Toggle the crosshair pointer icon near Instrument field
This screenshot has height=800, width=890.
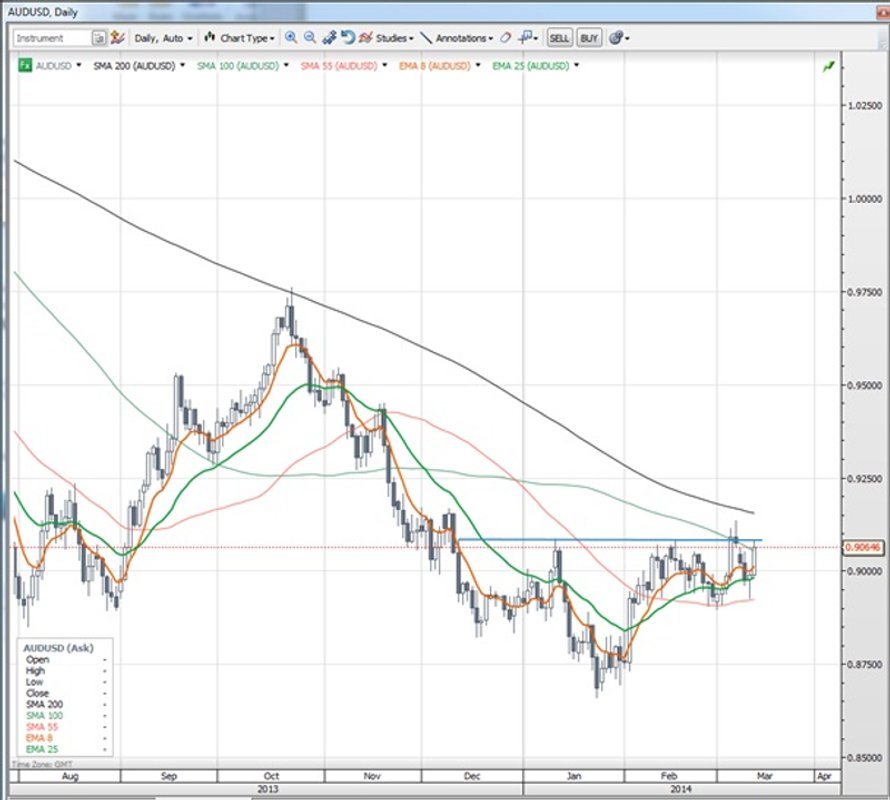[115, 38]
